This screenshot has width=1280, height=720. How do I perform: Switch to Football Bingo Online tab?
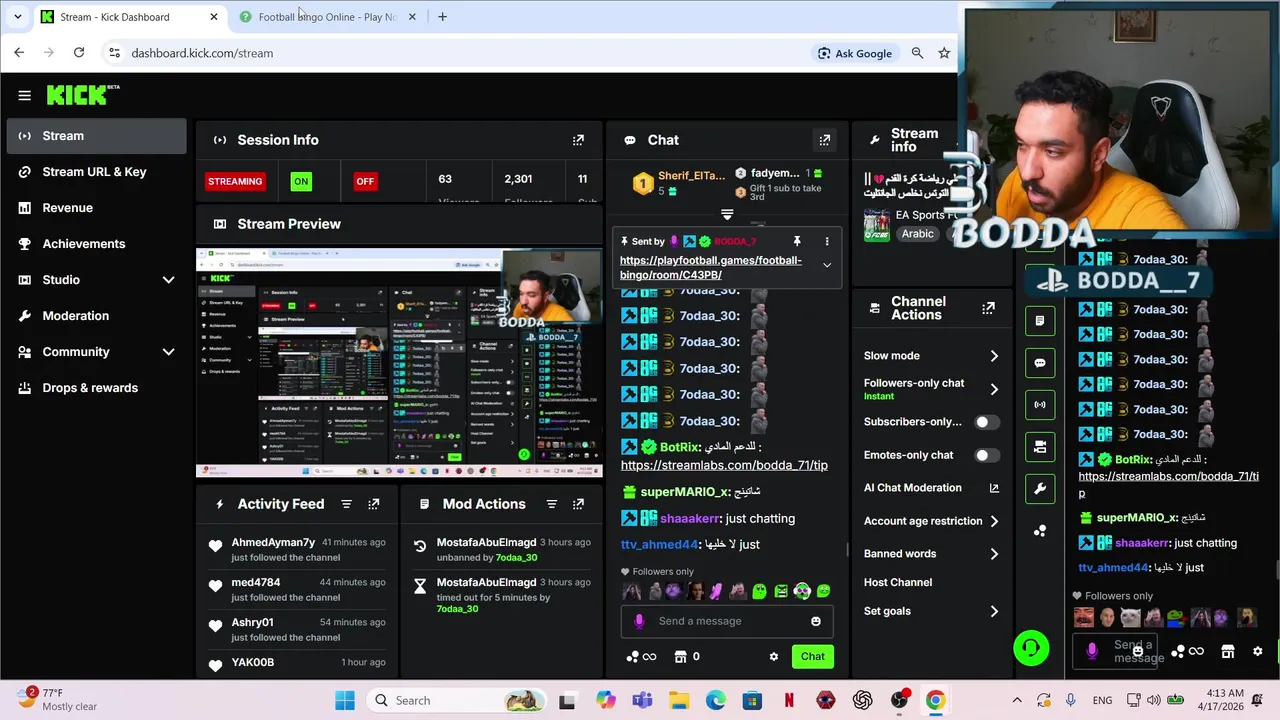[327, 17]
